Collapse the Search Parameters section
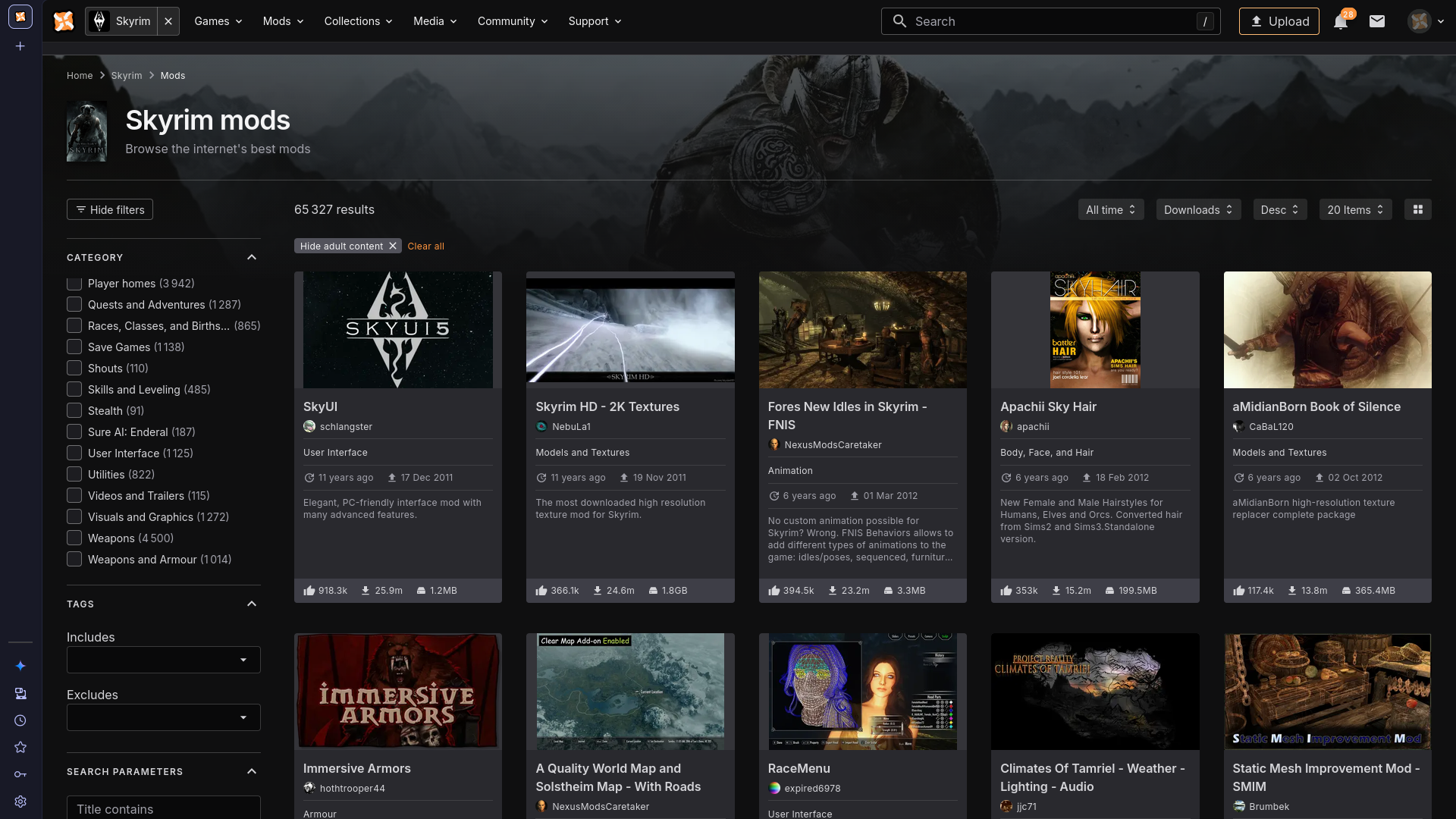 click(252, 772)
